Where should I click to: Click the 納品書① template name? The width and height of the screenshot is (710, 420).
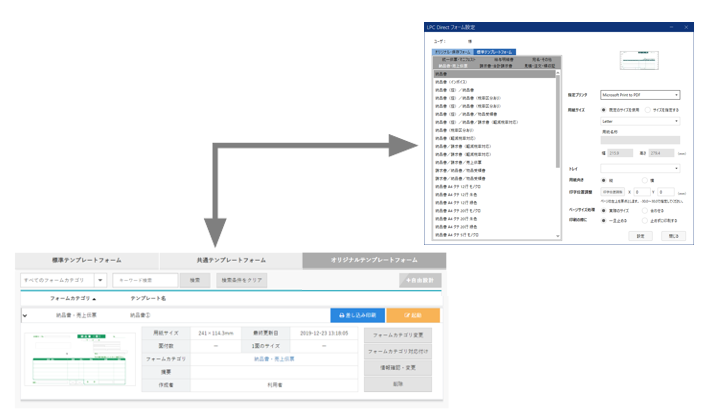[140, 315]
